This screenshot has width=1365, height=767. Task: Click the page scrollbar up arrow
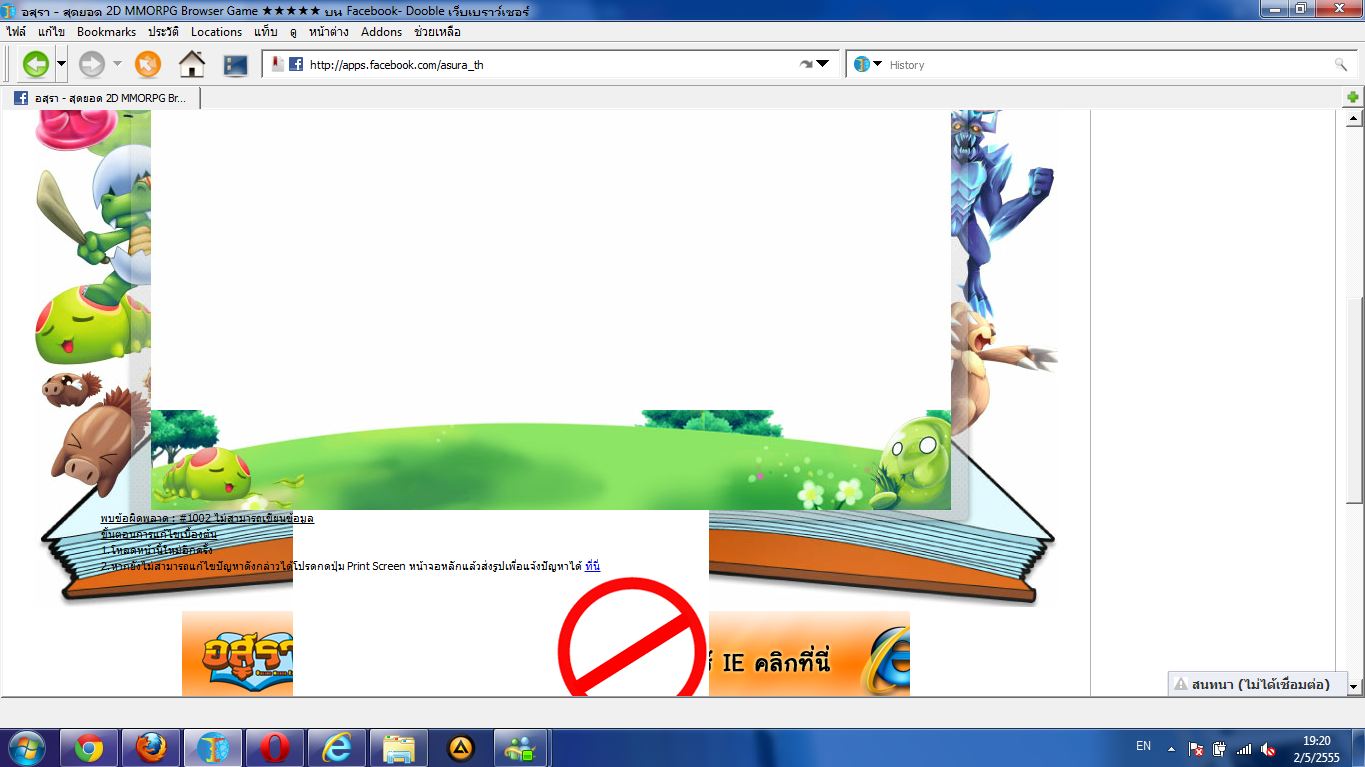pyautogui.click(x=1354, y=117)
